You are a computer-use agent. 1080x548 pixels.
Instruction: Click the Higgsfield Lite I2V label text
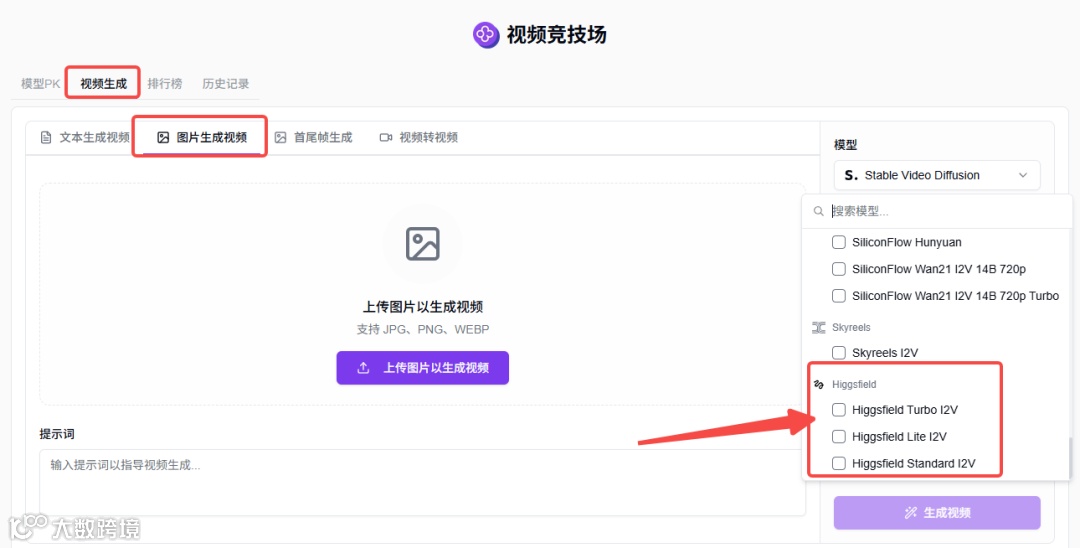(900, 437)
